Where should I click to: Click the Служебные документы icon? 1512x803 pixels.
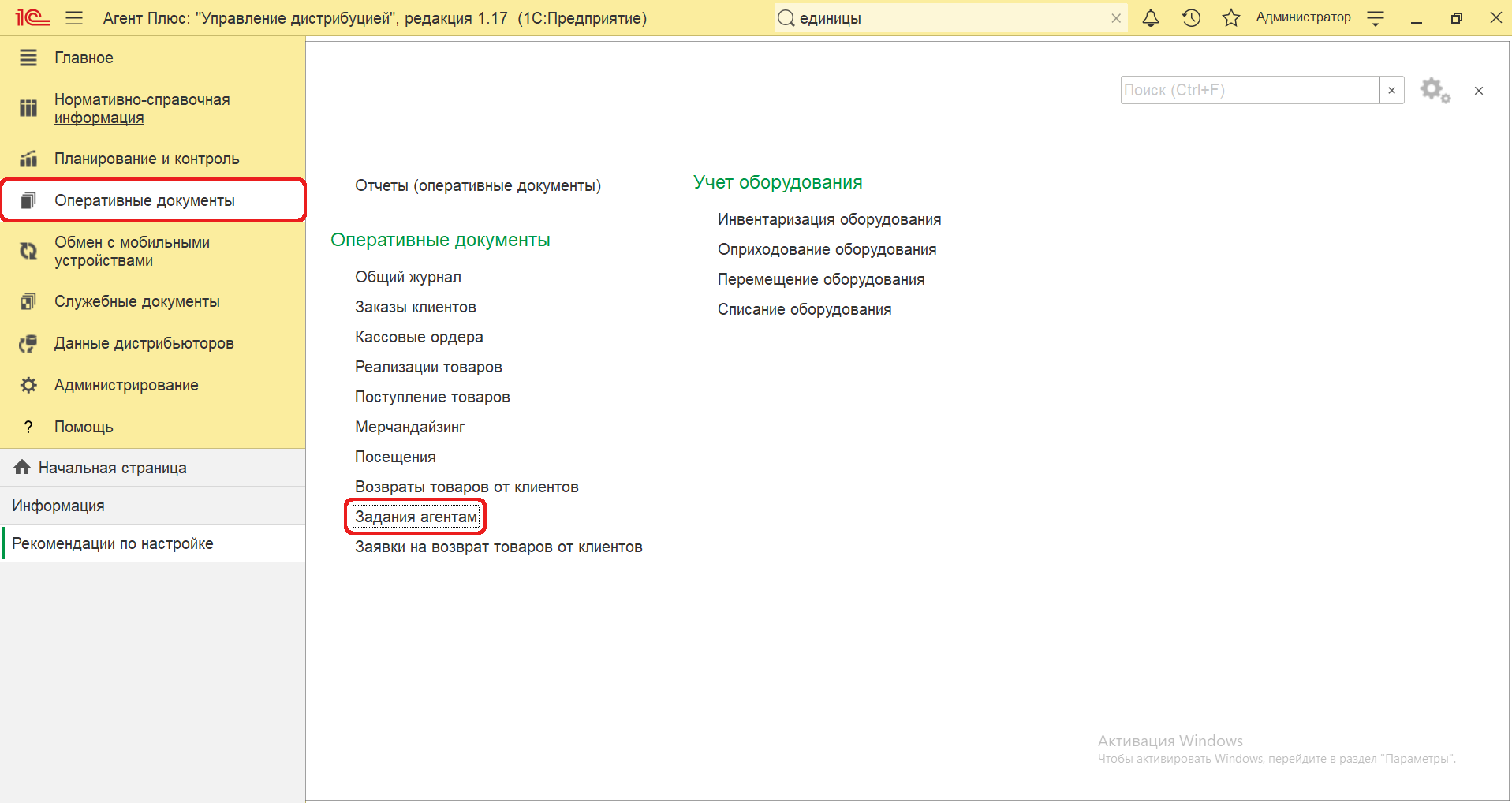pyautogui.click(x=28, y=301)
